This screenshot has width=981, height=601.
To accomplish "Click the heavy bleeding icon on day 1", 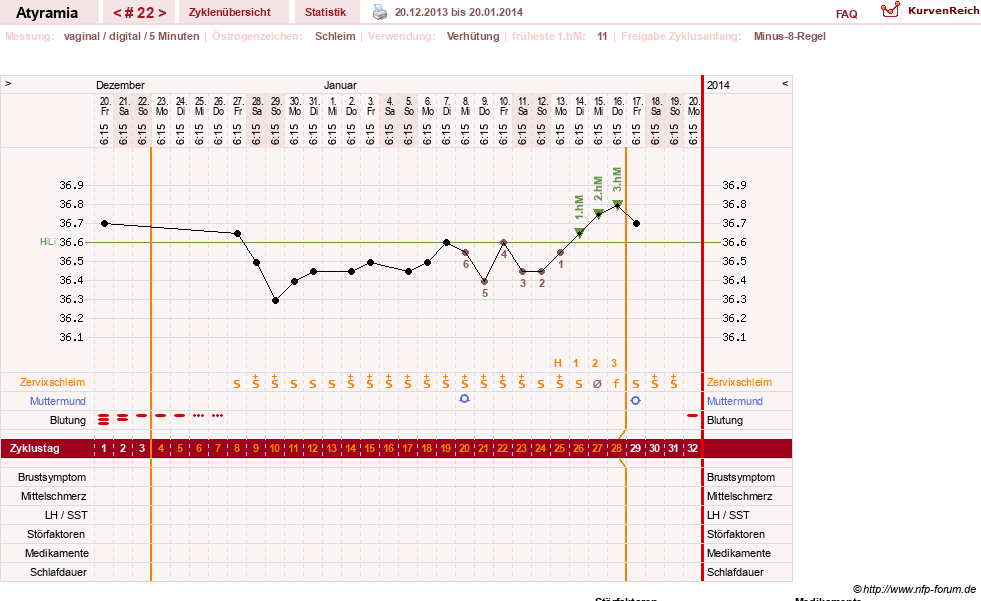I will pyautogui.click(x=104, y=419).
